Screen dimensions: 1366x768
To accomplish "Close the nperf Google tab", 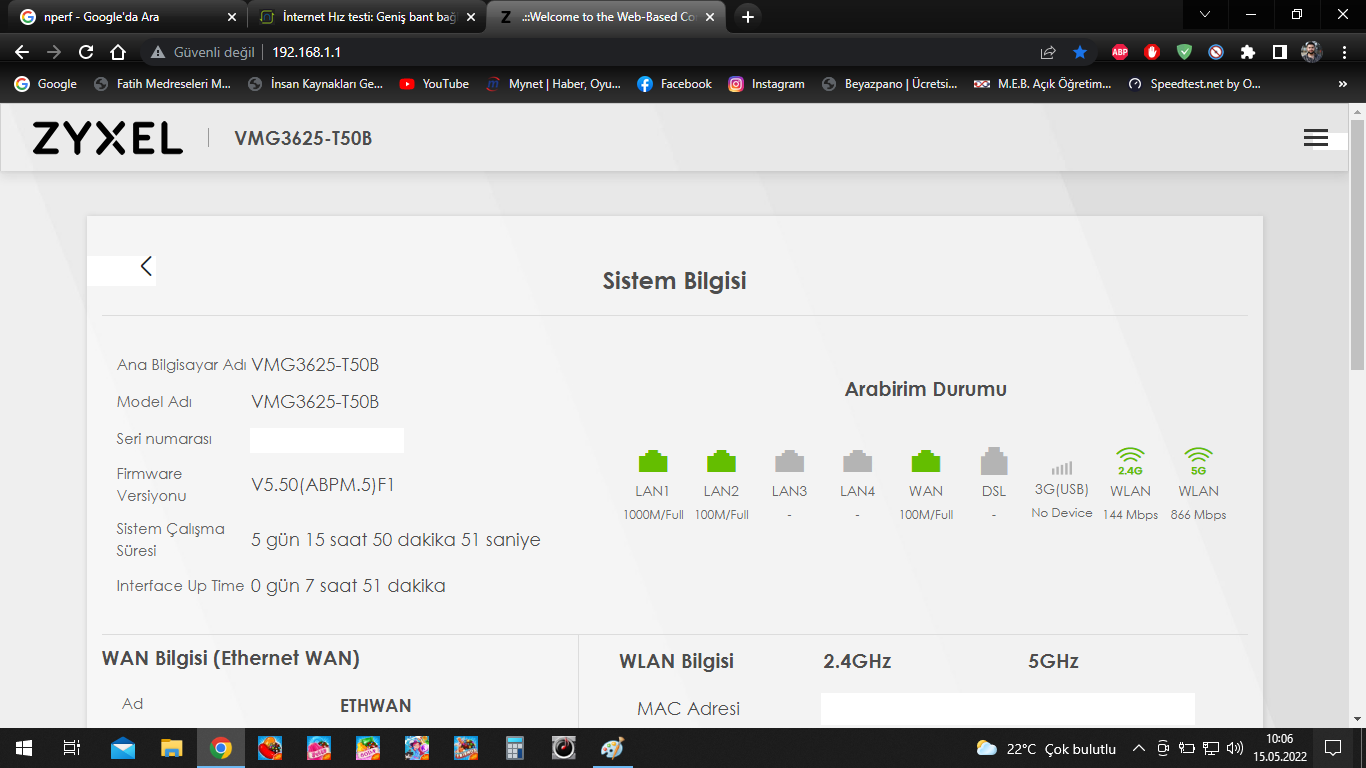I will 232,17.
